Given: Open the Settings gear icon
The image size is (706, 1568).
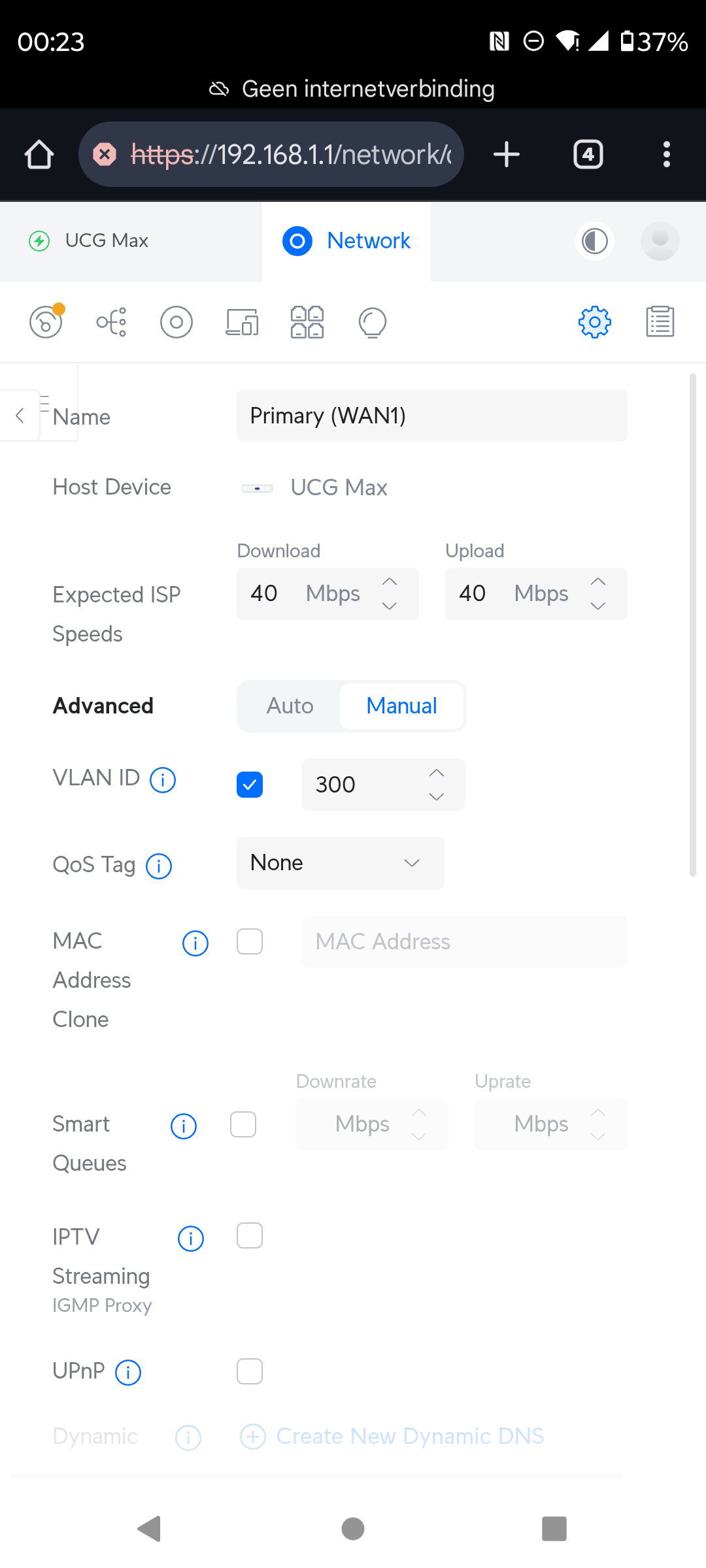Looking at the screenshot, I should pos(595,322).
